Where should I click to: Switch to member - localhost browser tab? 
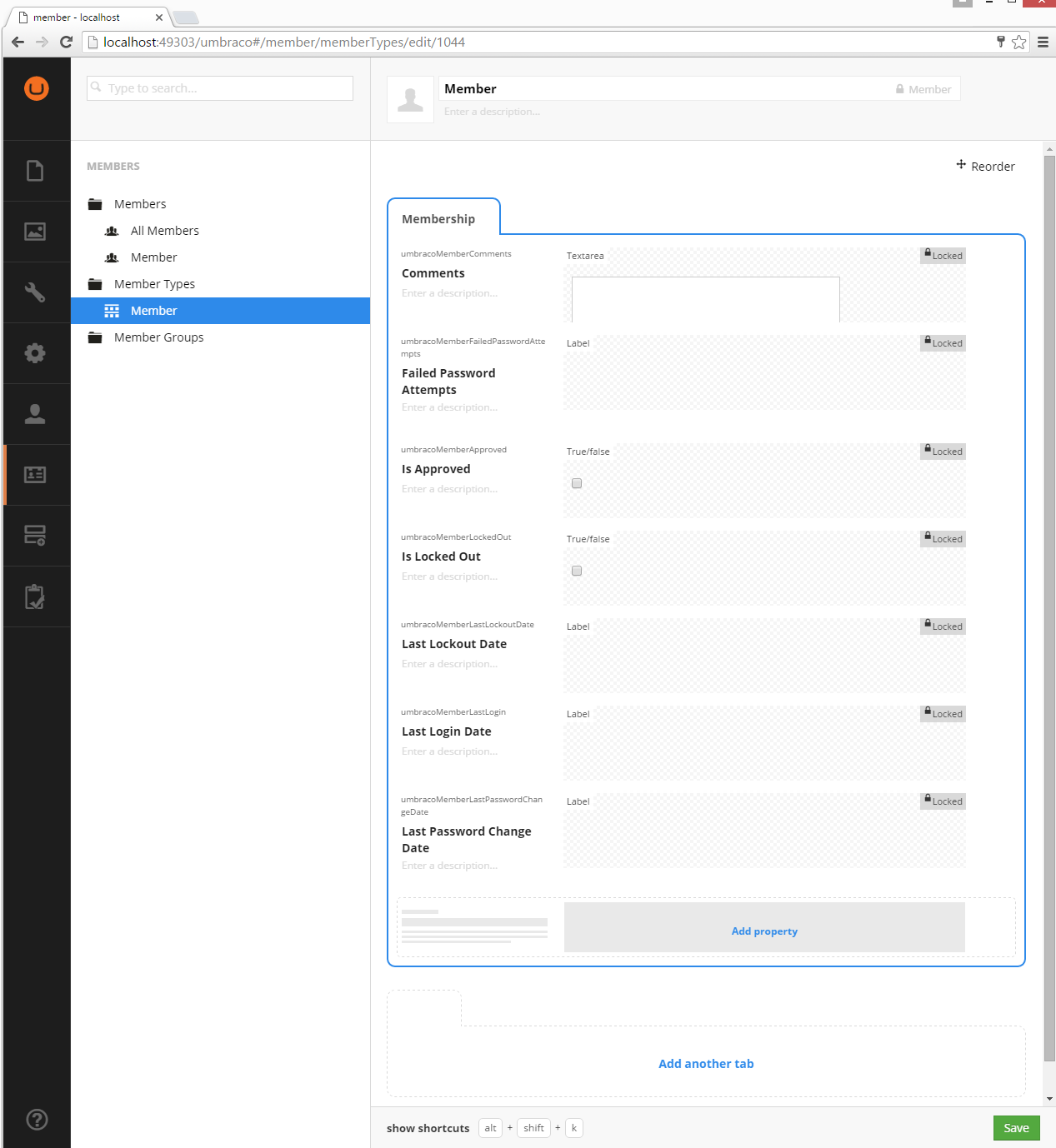tap(86, 17)
